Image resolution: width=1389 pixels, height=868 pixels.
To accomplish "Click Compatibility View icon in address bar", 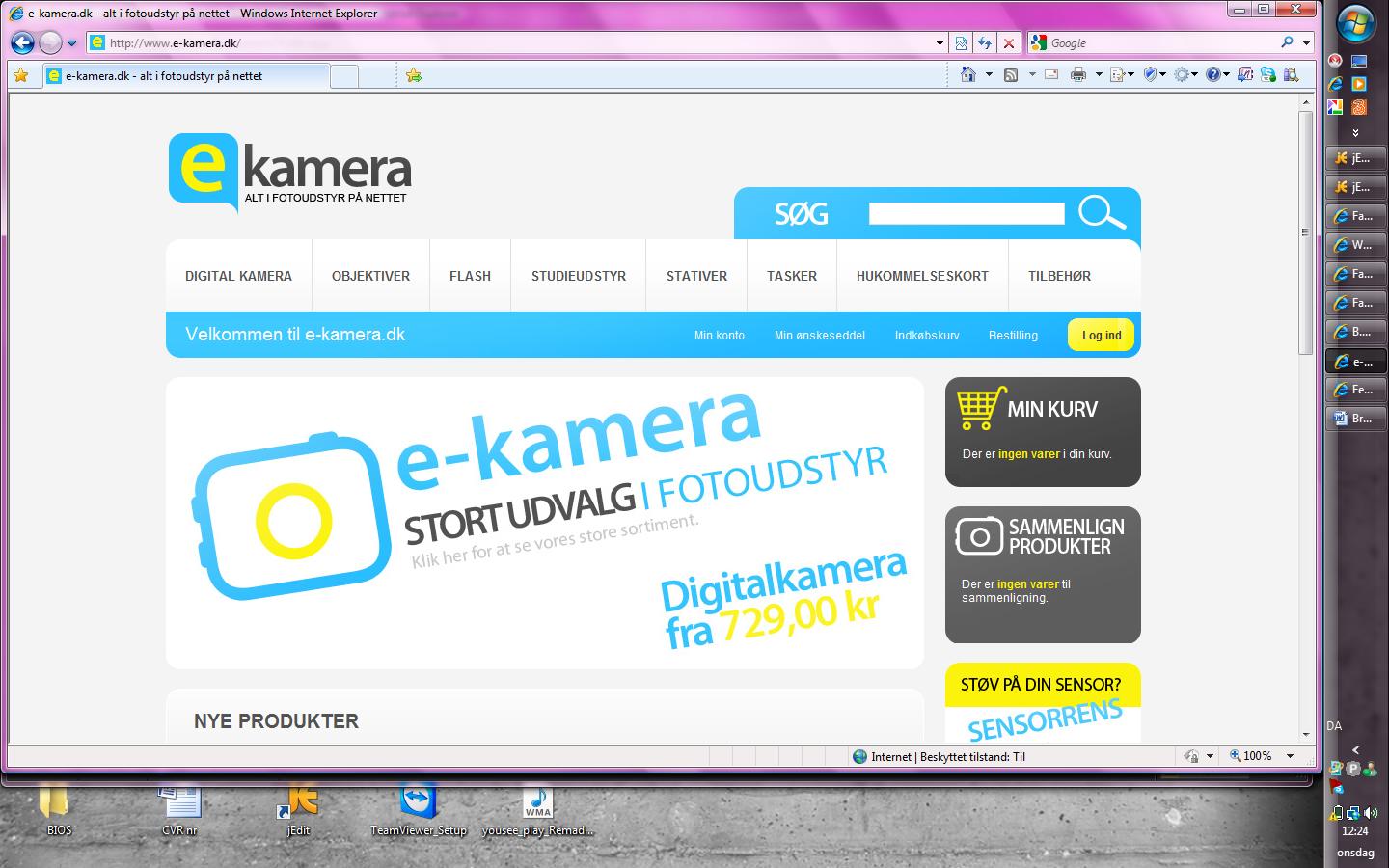I will pos(961,43).
